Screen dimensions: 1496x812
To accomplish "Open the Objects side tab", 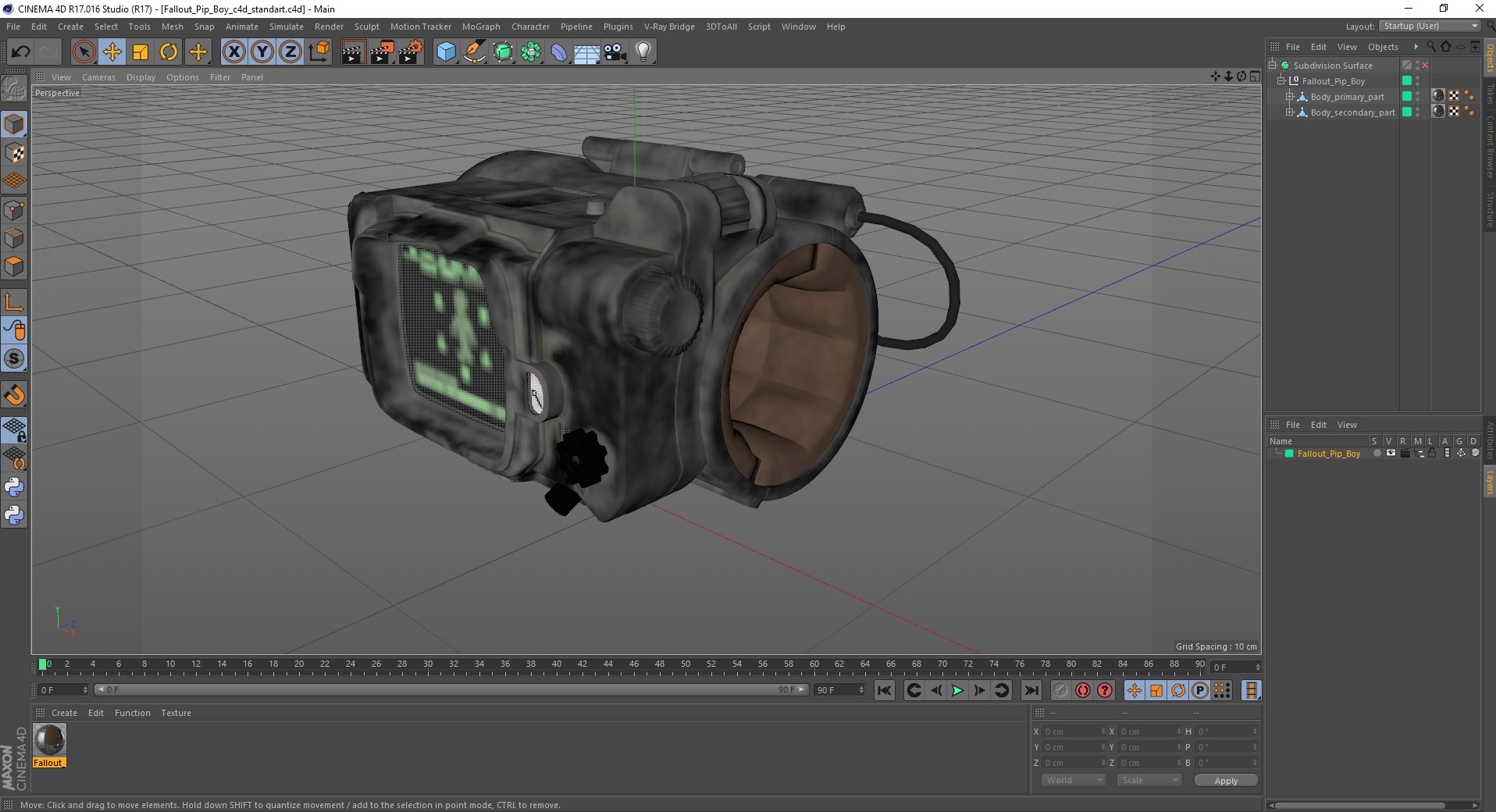I will (1489, 57).
